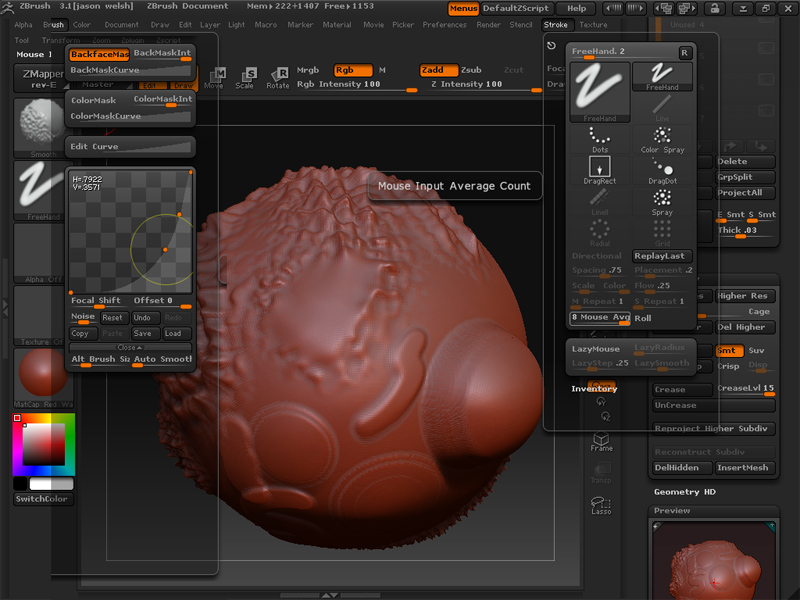The height and width of the screenshot is (600, 800).
Task: Expand the ColorMaskCurve editor
Action: pos(131,116)
